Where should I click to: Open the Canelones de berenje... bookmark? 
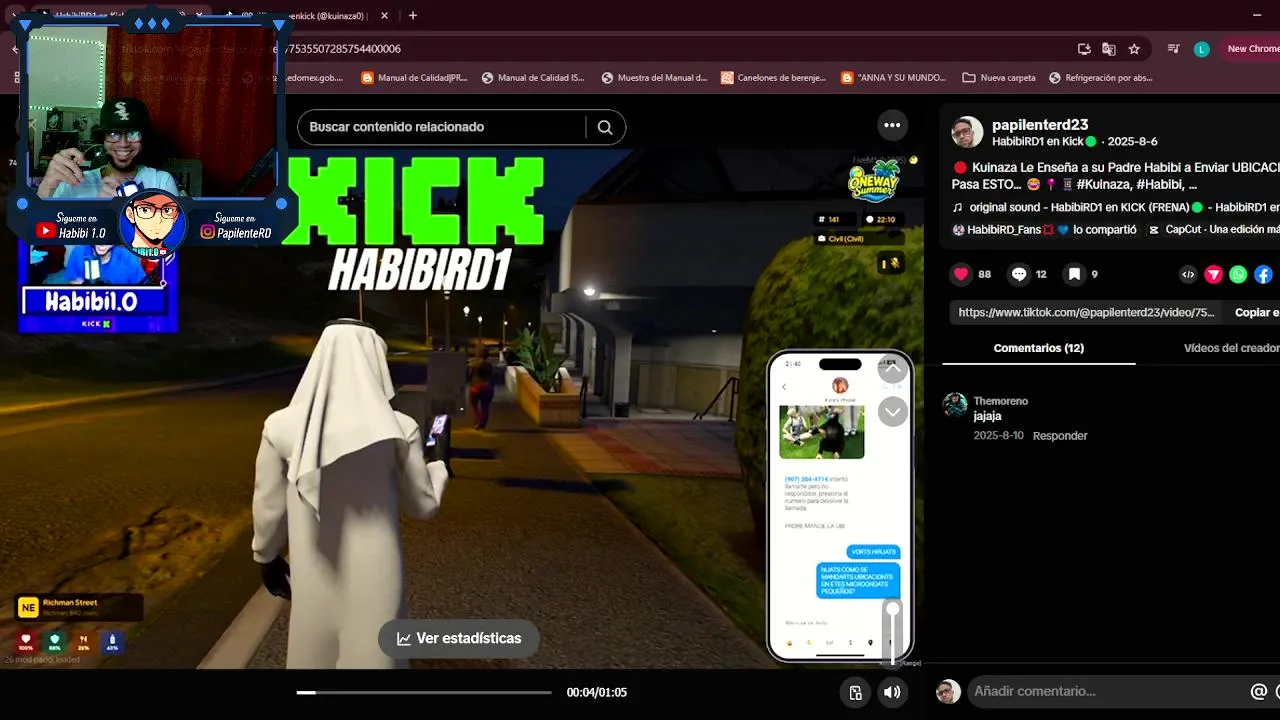(774, 77)
